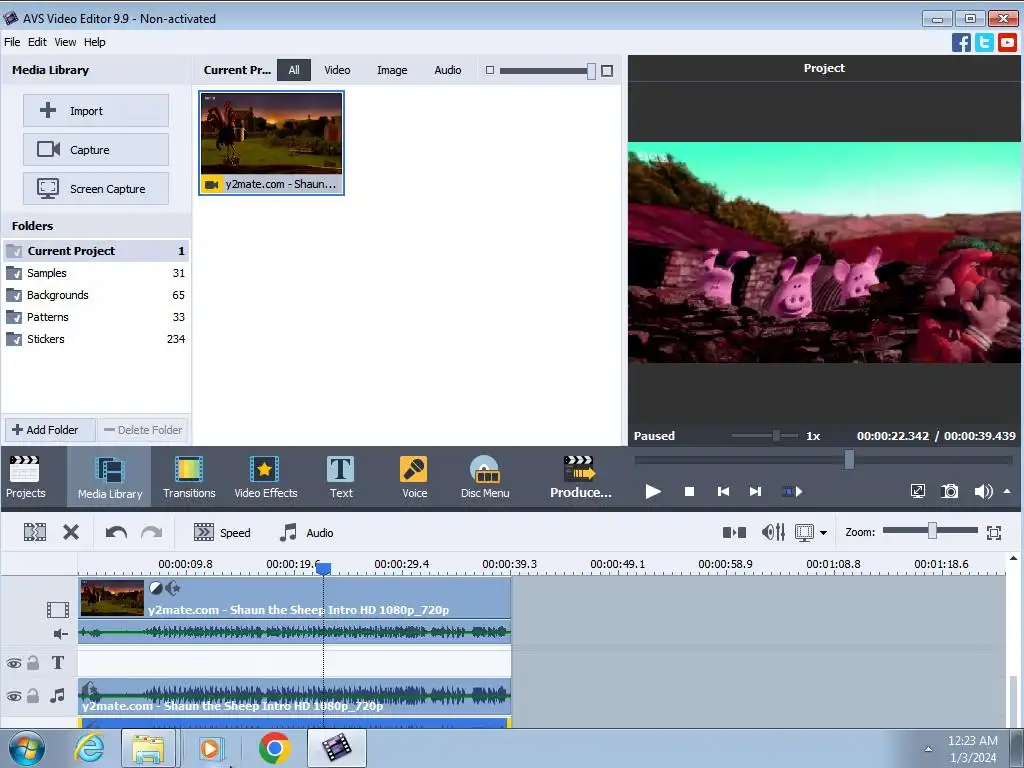
Task: Toggle audio track visibility eye
Action: 14,696
